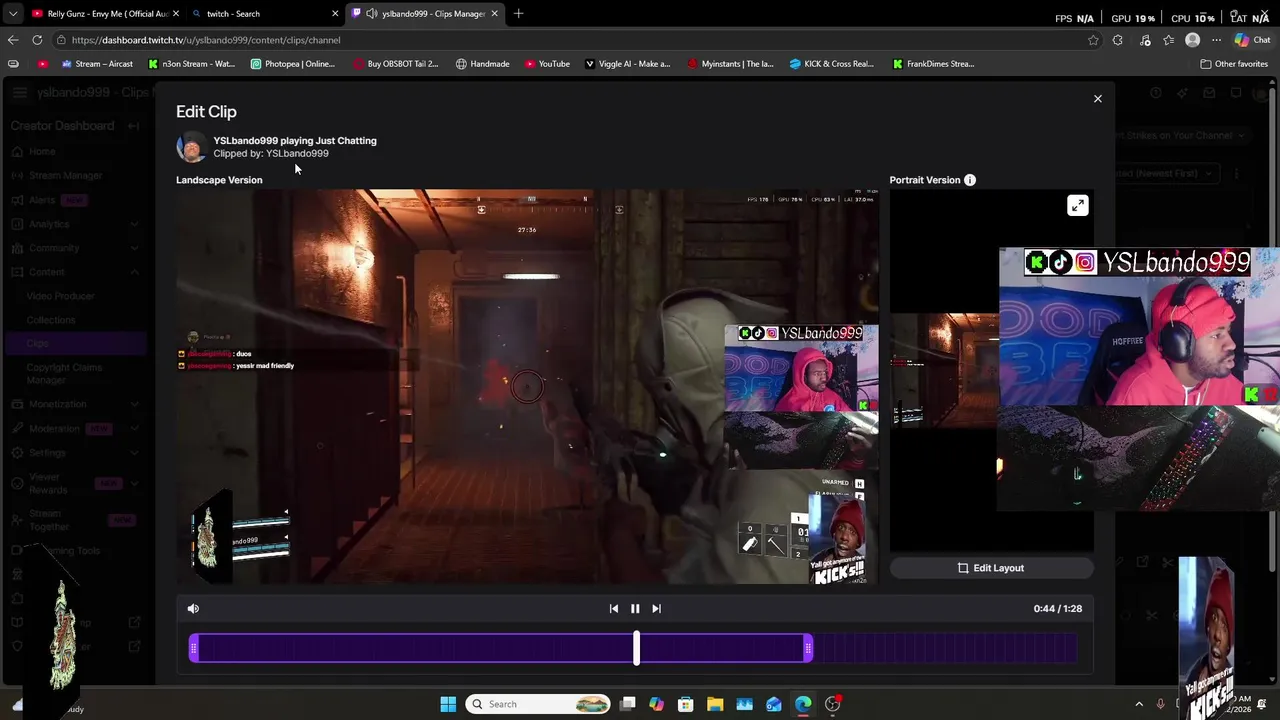Image resolution: width=1280 pixels, height=720 pixels.
Task: Expand the portrait version preview to fullscreen
Action: tap(1077, 206)
